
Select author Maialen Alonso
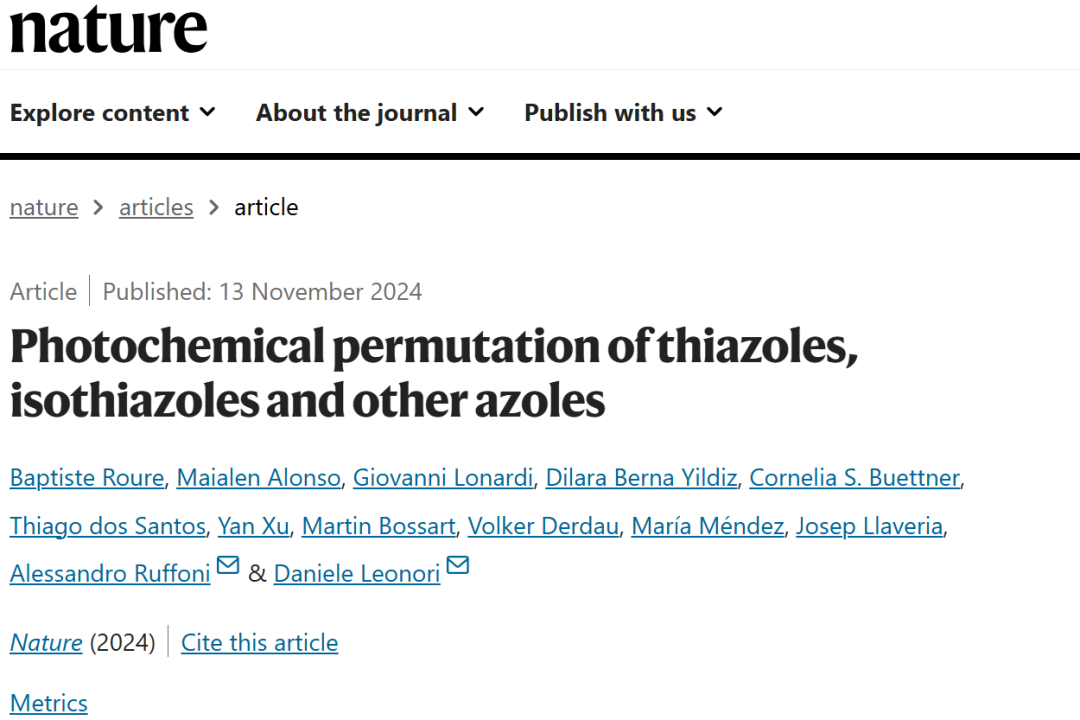click(258, 477)
